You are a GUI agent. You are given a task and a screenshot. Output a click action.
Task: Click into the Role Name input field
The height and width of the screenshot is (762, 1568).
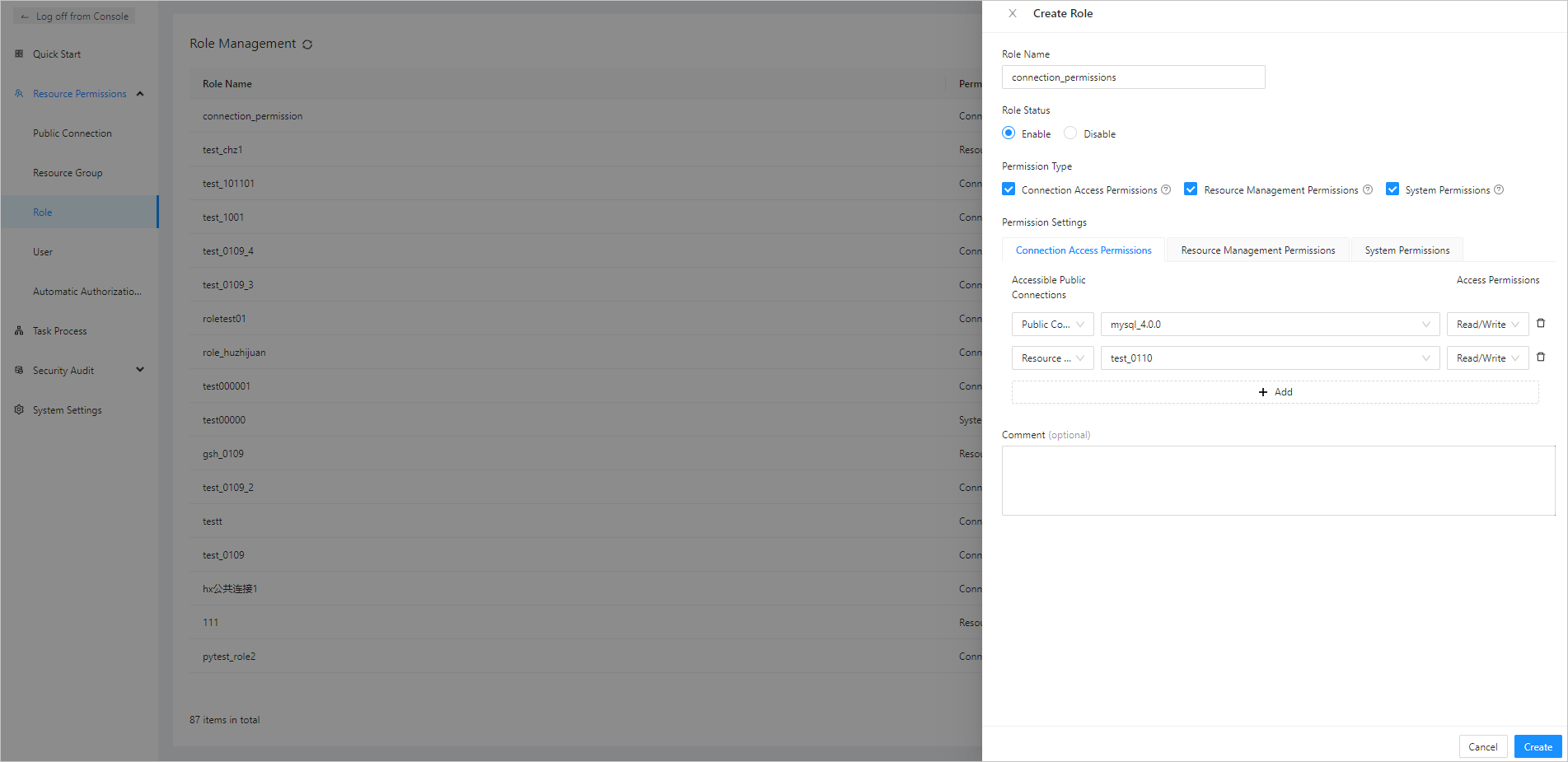point(1133,77)
